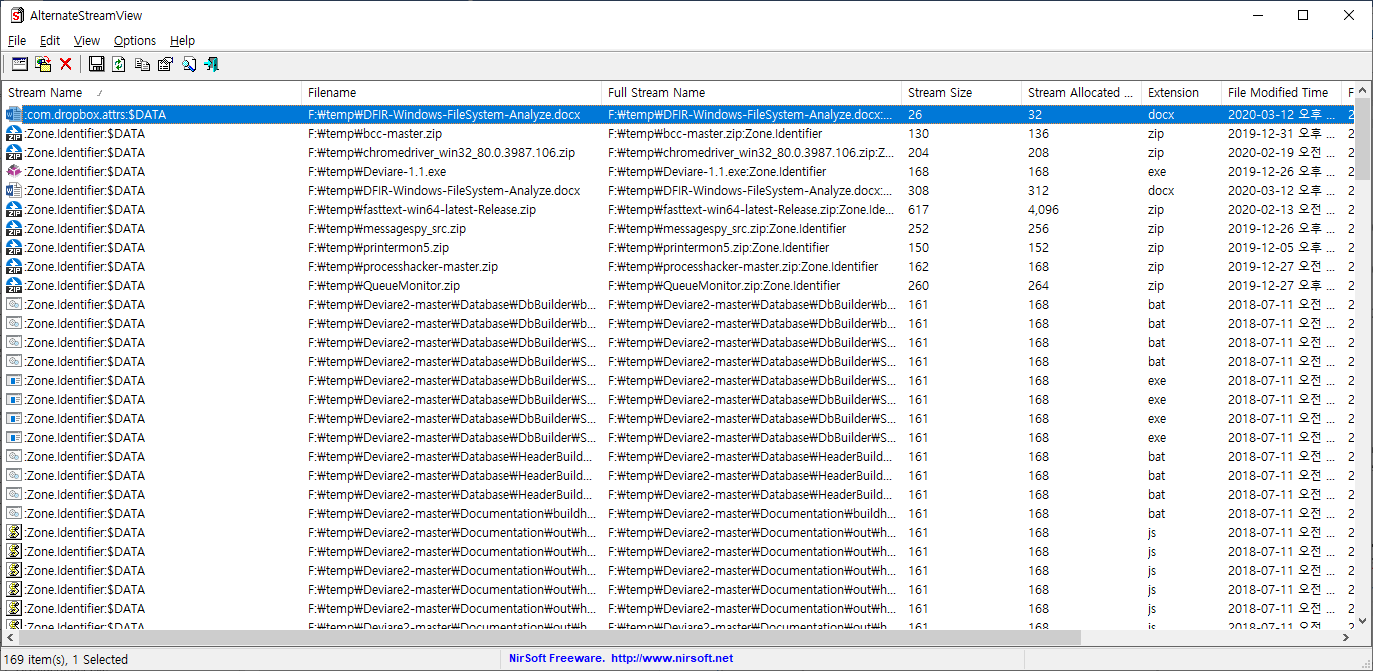Click the red X Delete Streams icon
1373x671 pixels.
pyautogui.click(x=66, y=64)
